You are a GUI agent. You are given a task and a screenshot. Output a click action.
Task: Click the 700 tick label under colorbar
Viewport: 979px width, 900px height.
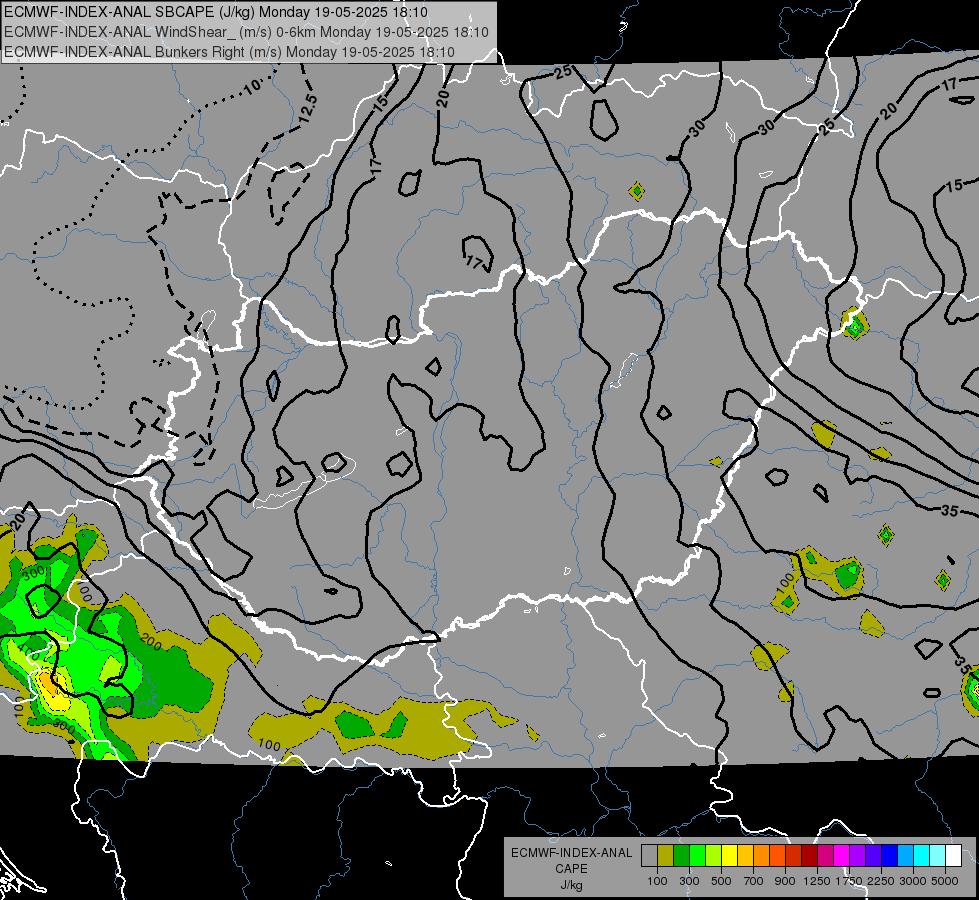pyautogui.click(x=754, y=881)
